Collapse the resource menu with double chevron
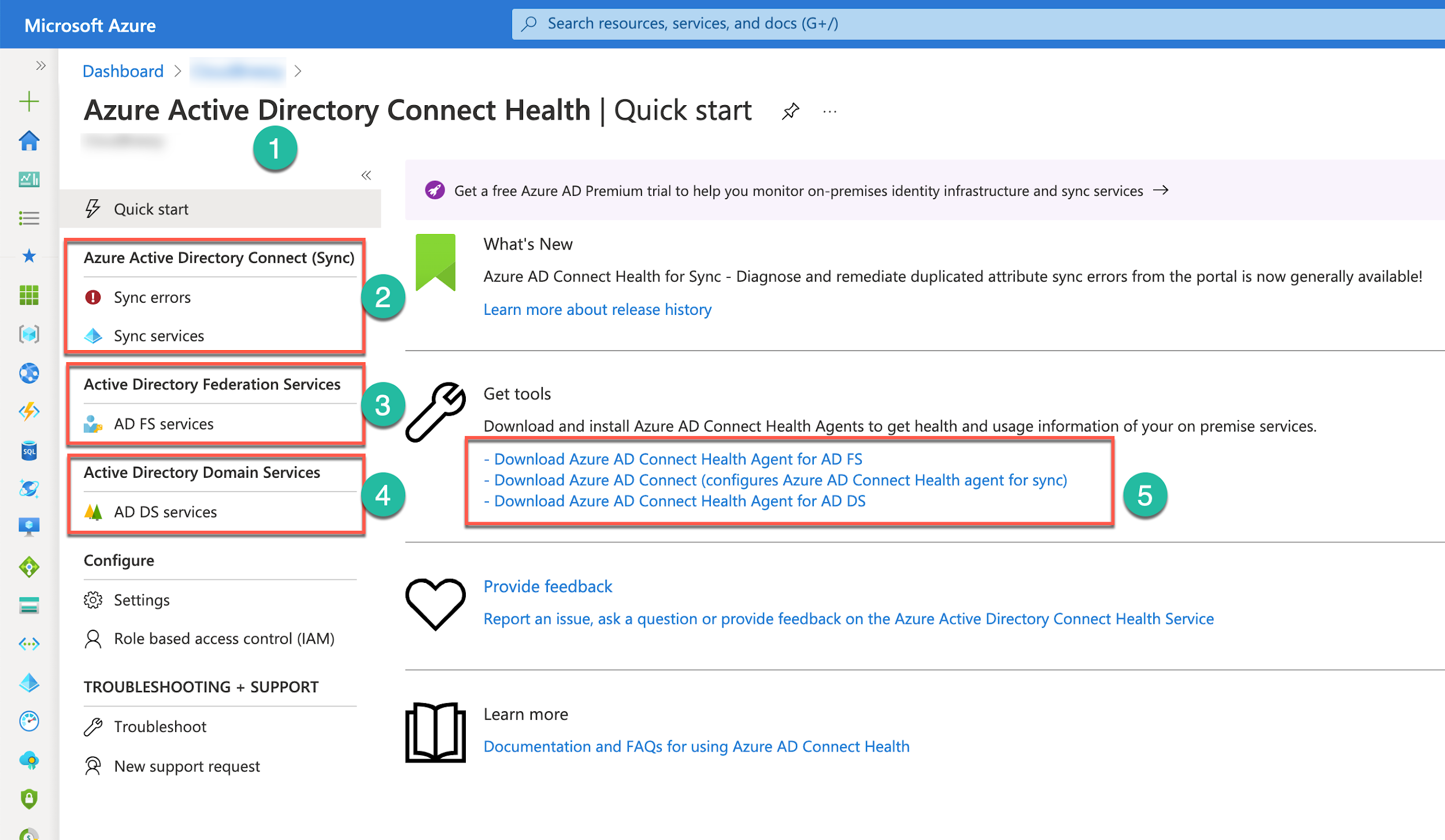This screenshot has height=840, width=1445. (x=366, y=175)
